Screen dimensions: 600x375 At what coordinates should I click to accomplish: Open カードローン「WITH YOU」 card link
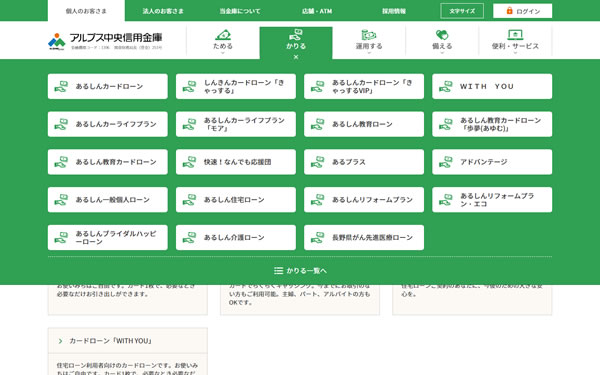click(128, 341)
